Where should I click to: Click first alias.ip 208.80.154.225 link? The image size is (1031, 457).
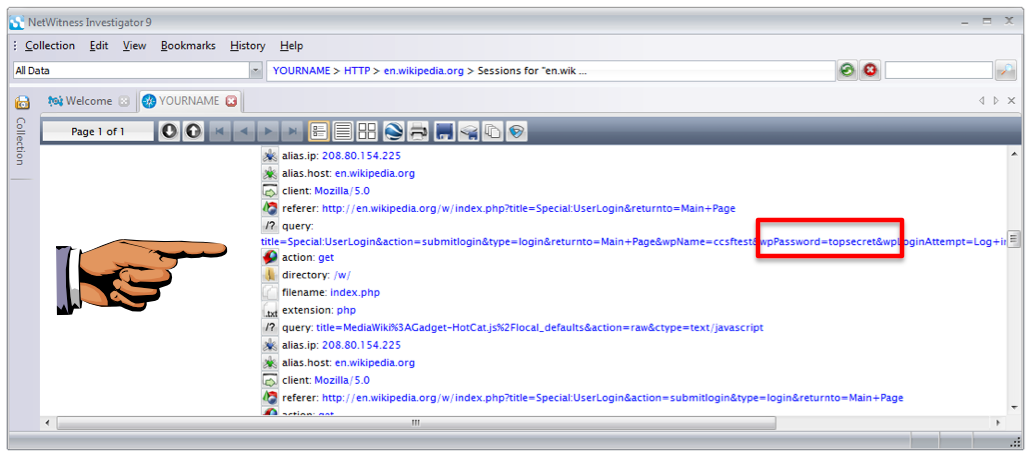[361, 156]
